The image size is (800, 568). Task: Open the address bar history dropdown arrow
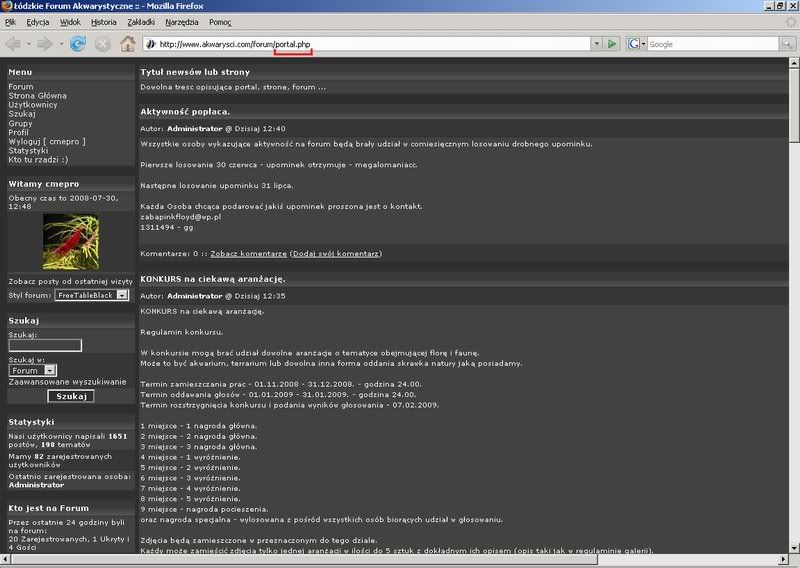click(597, 44)
